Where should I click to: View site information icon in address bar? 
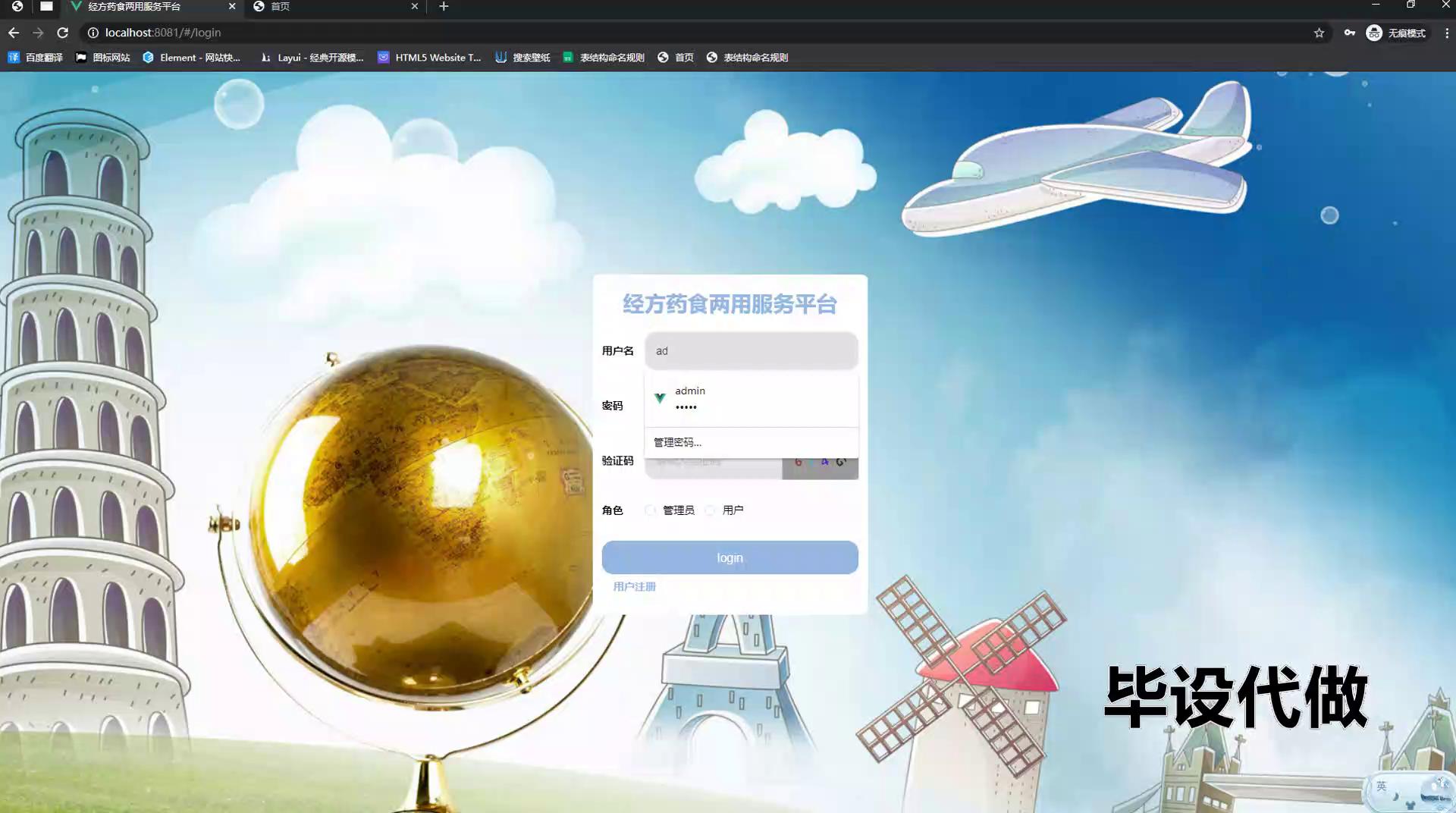click(x=93, y=33)
